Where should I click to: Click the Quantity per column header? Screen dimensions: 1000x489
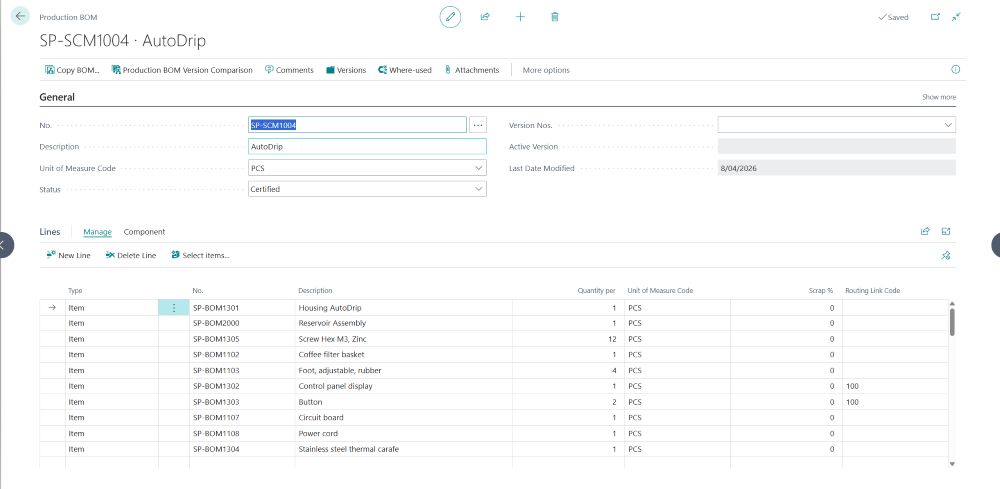tap(596, 291)
